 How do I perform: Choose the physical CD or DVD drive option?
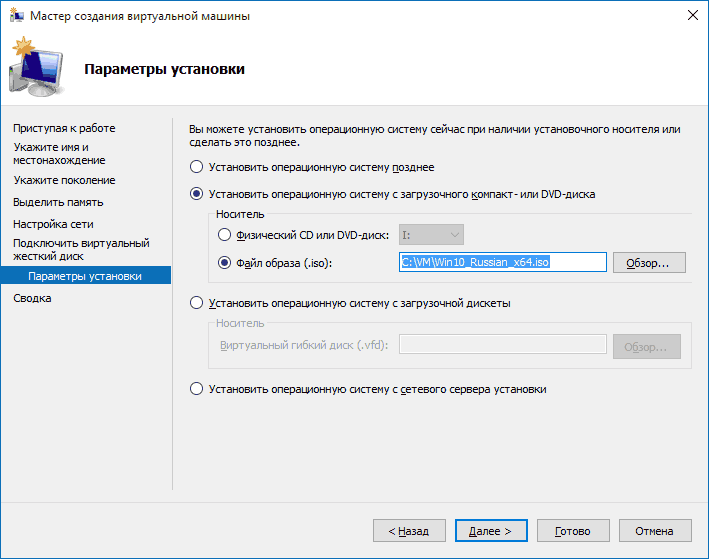pos(224,235)
